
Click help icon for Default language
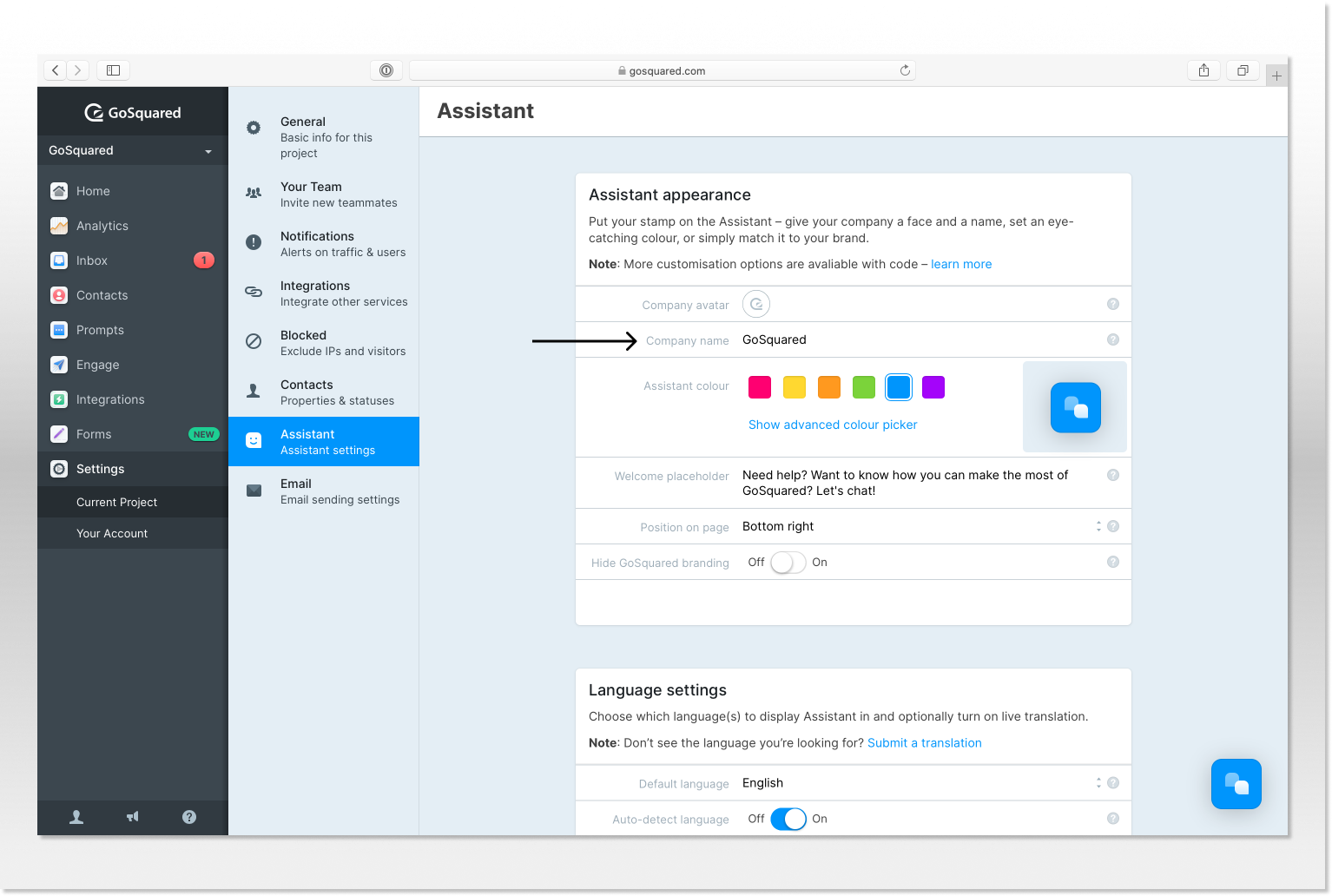pyautogui.click(x=1113, y=783)
